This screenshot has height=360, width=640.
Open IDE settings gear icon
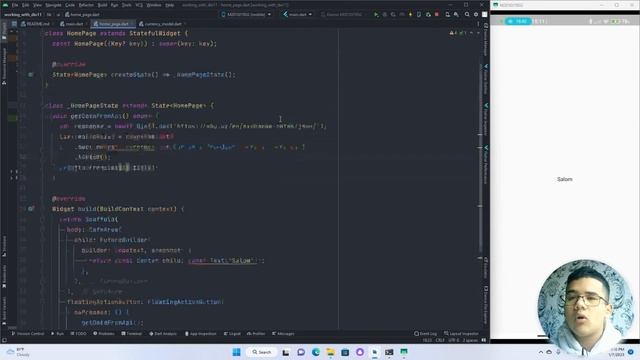click(476, 14)
